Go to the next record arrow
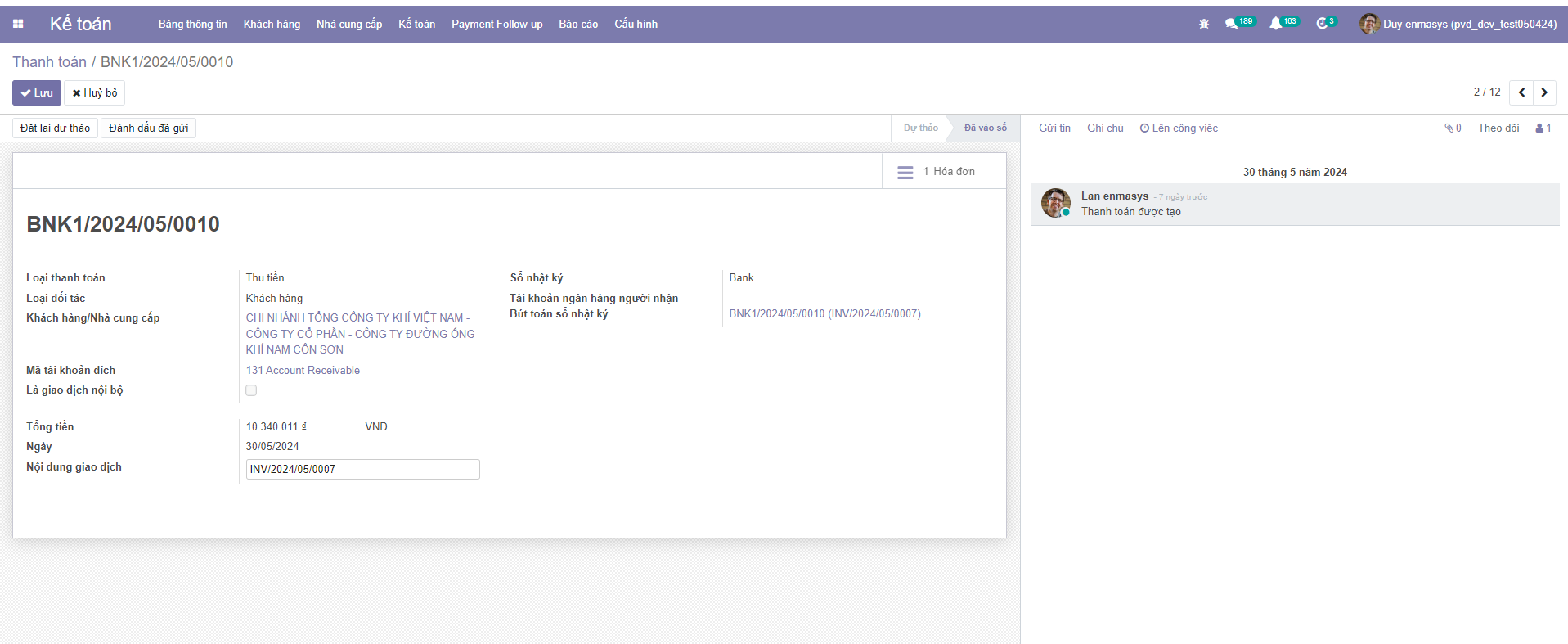Image resolution: width=1568 pixels, height=644 pixels. 1544,92
